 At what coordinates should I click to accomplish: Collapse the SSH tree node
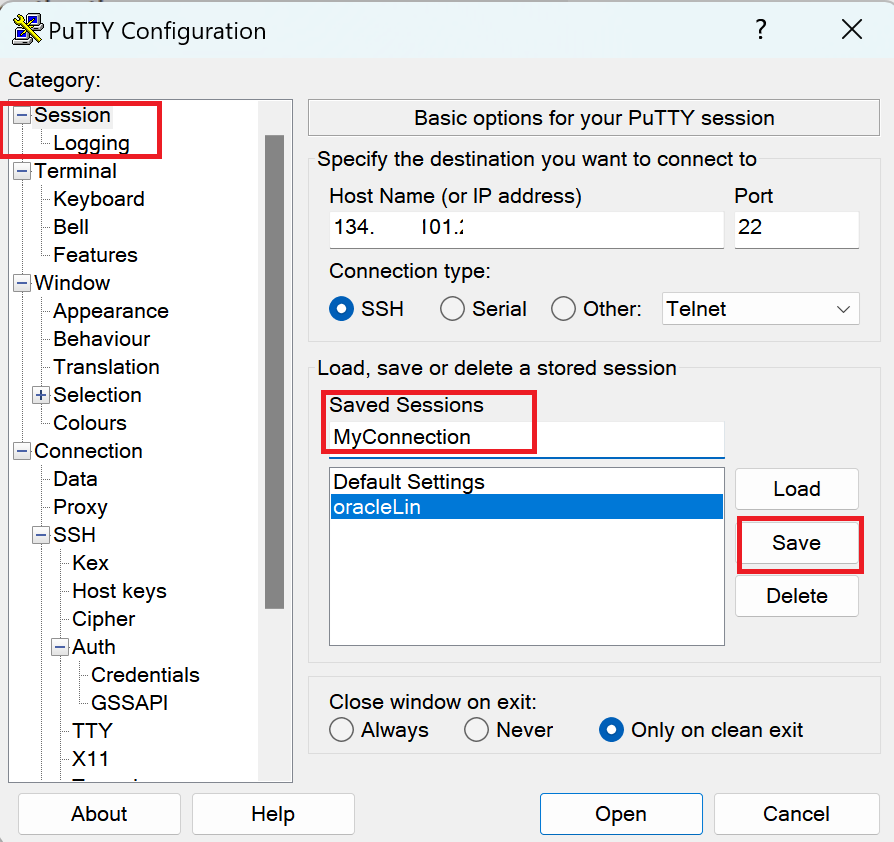click(40, 535)
